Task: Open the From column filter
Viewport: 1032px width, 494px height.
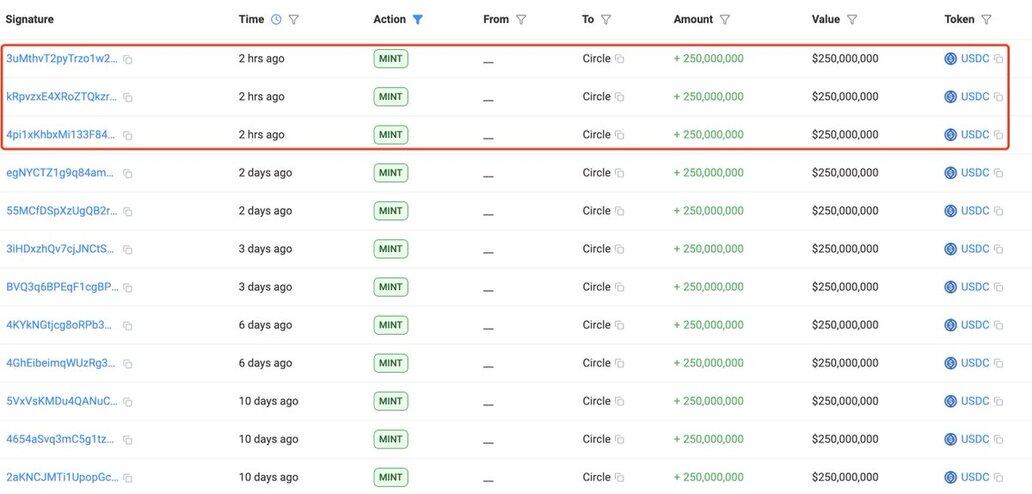Action: (520, 20)
